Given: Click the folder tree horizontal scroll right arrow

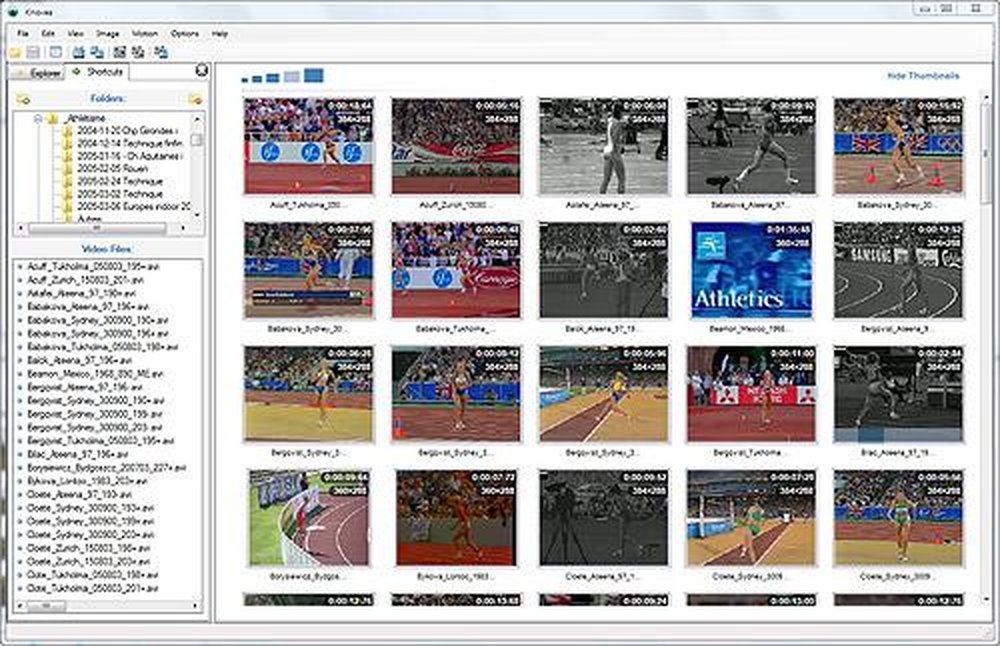Looking at the screenshot, I should tap(184, 228).
